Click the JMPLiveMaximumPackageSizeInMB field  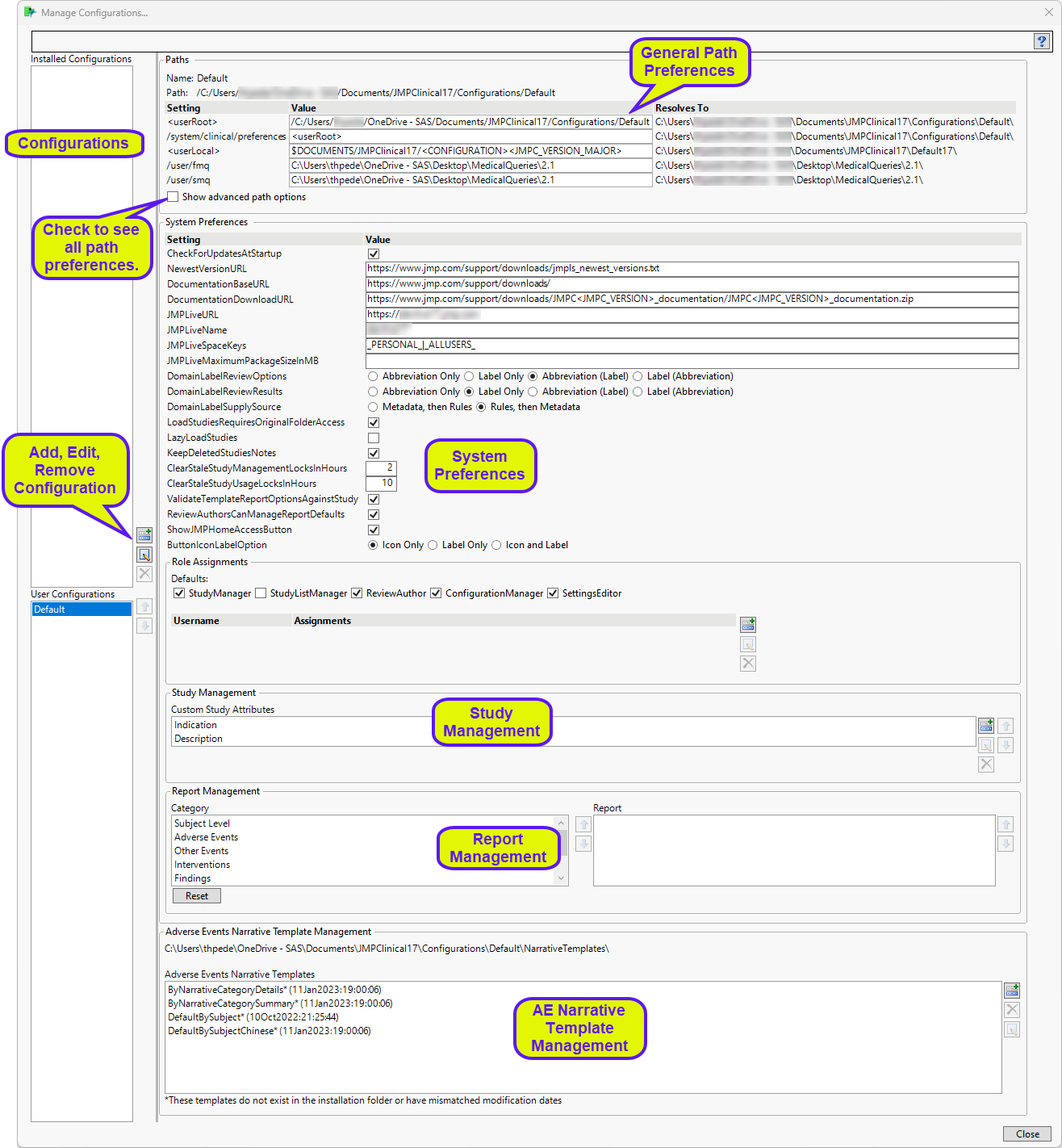tap(692, 361)
